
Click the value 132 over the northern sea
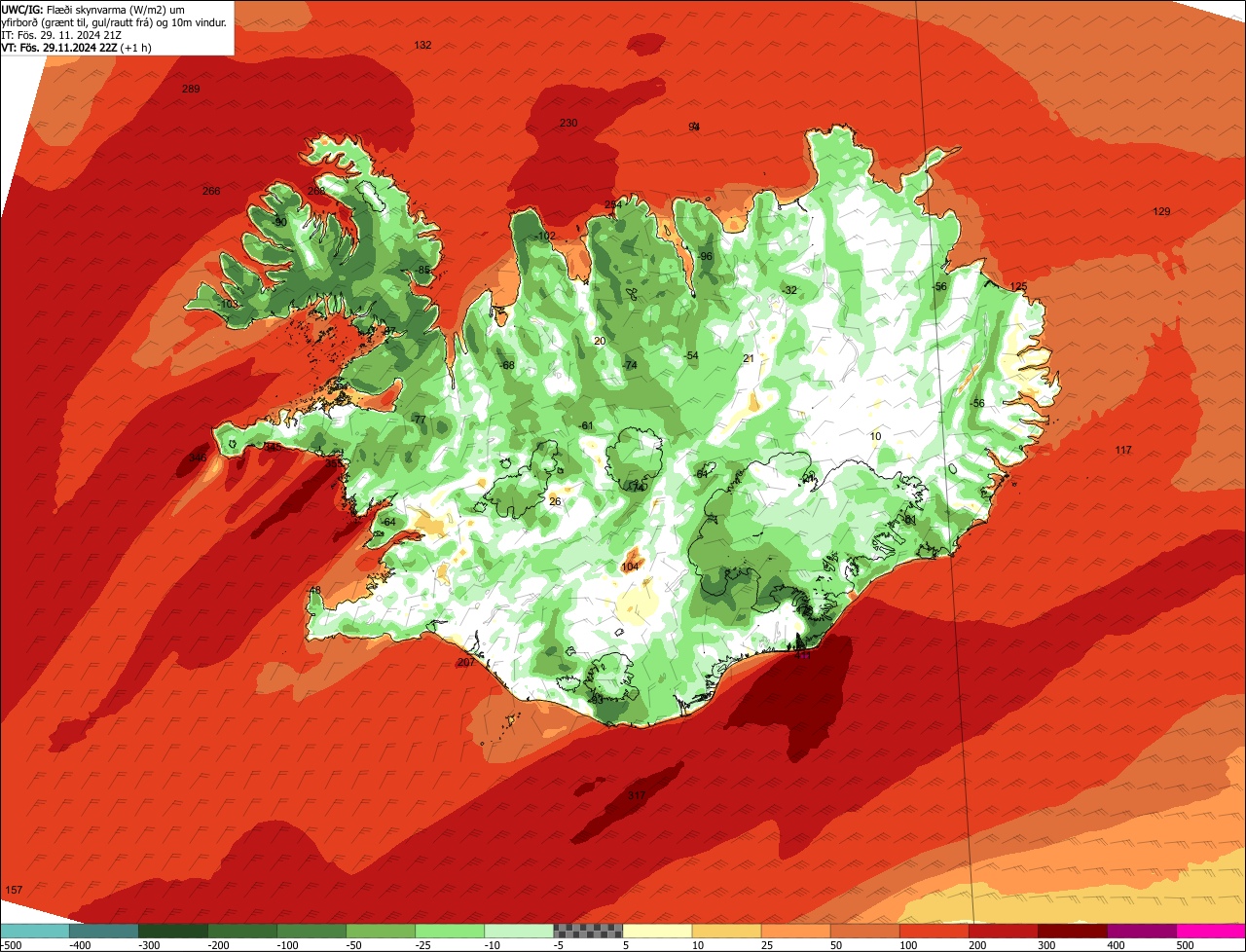tap(422, 46)
